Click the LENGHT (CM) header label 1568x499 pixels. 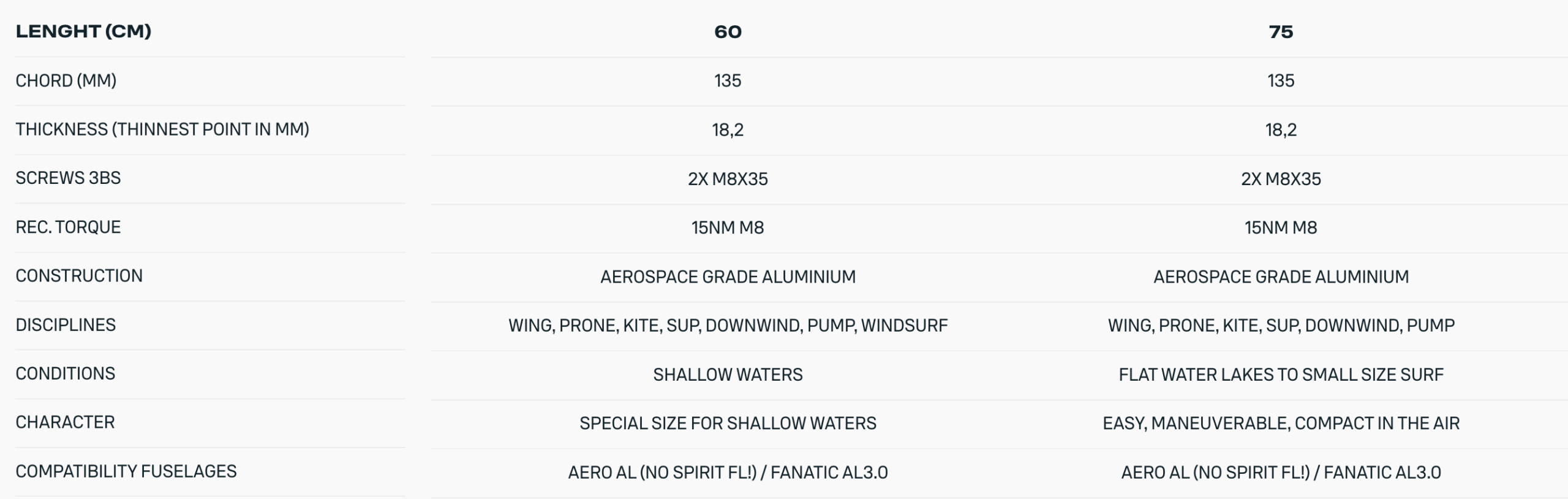tap(83, 31)
